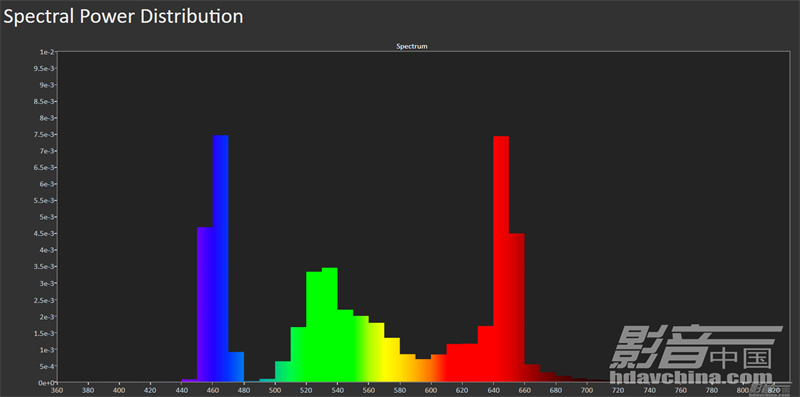Viewport: 800px width, 397px height.
Task: Click the green bar at 520 nm
Action: pos(314,327)
